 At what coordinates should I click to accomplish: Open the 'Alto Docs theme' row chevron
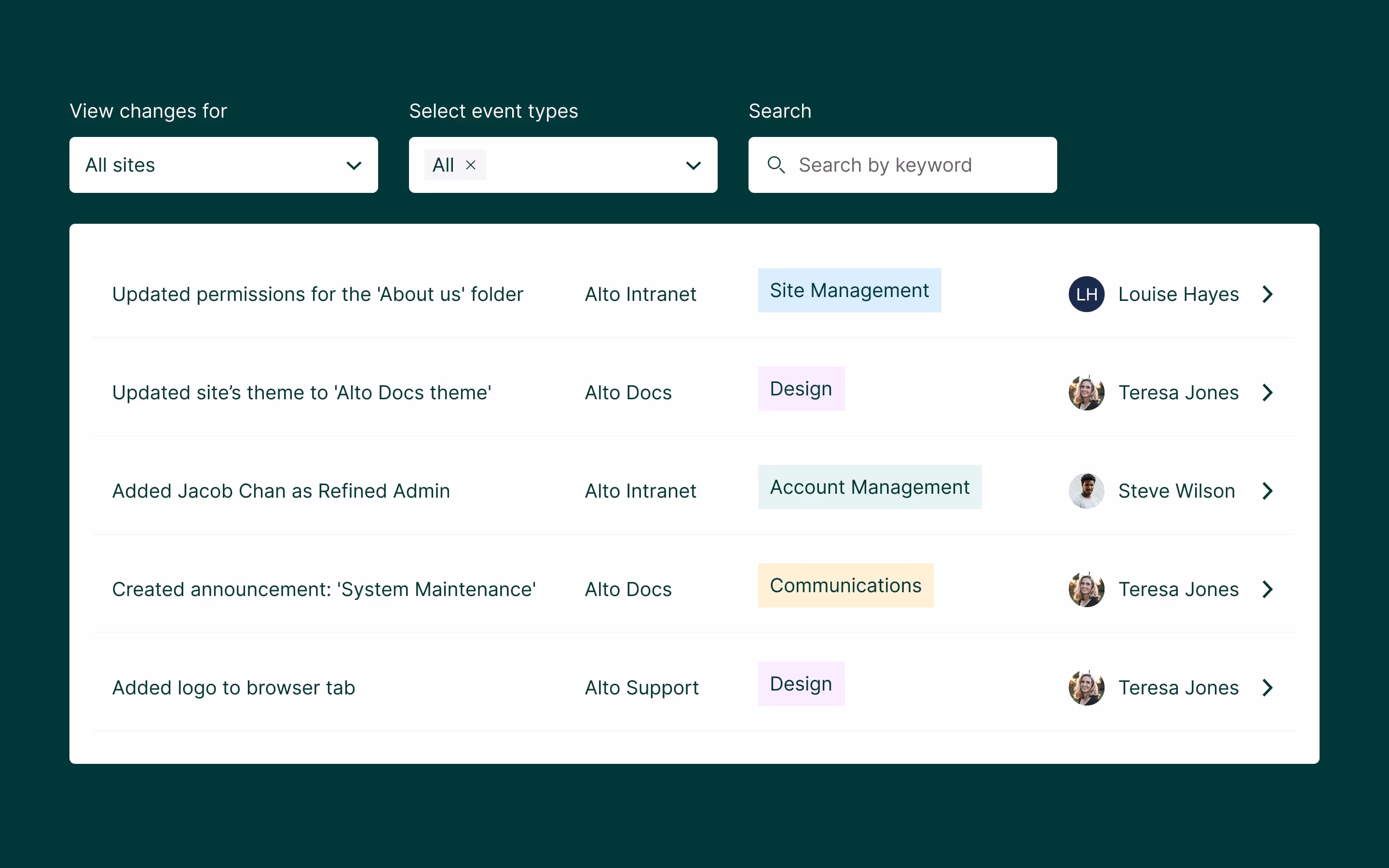tap(1268, 393)
